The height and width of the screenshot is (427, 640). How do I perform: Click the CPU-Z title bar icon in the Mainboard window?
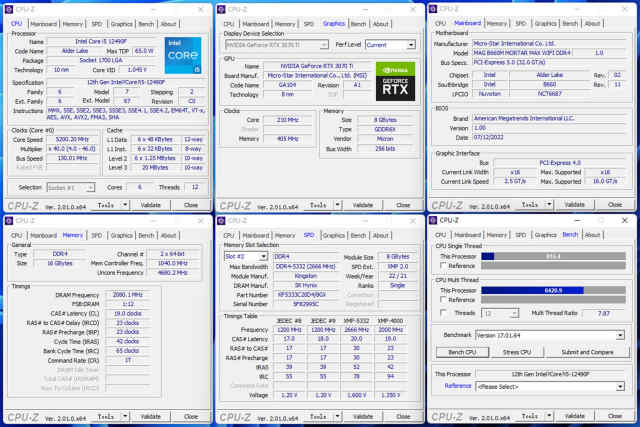[433, 8]
